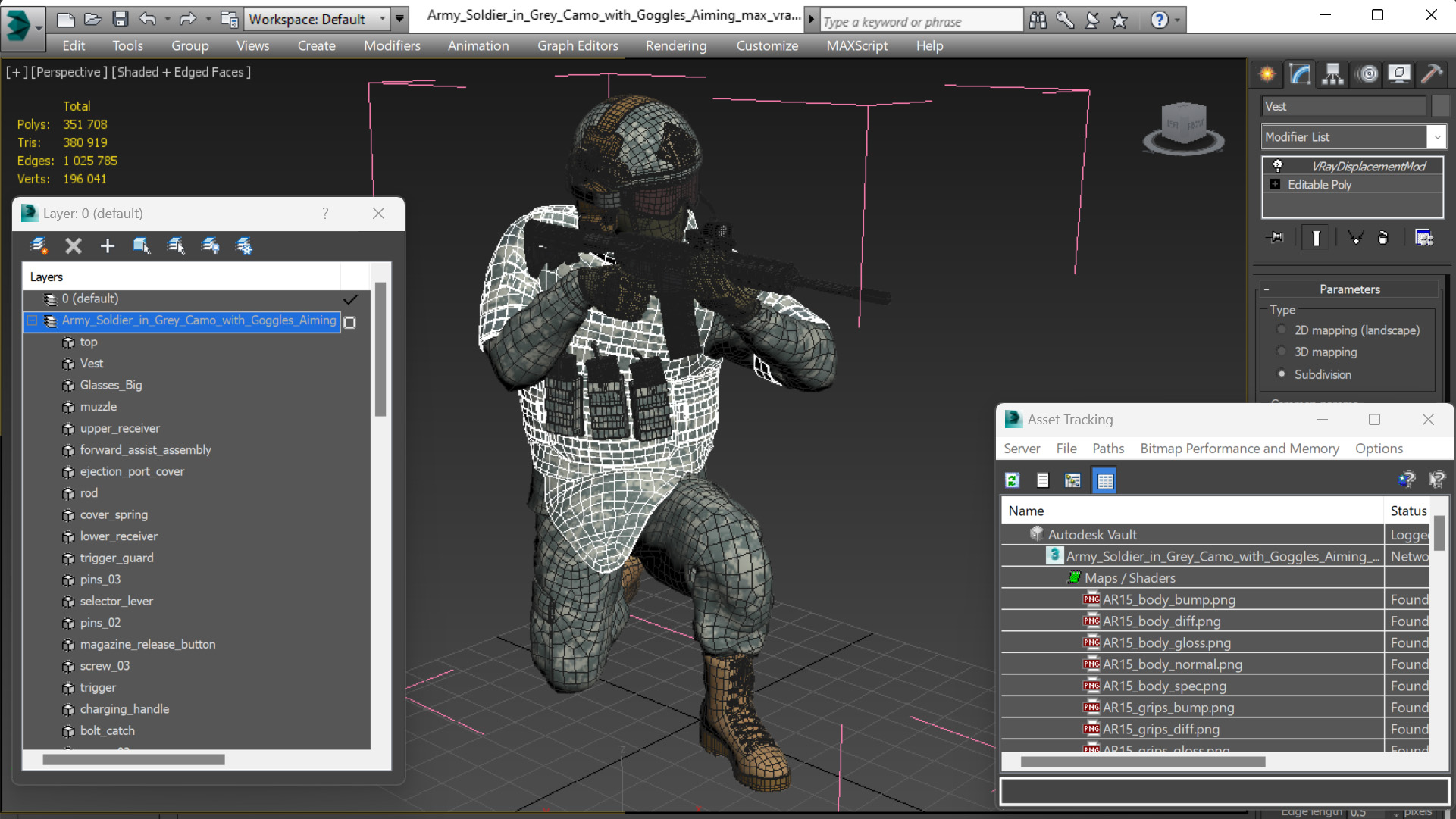Open the Hierarchy command panel tab
The width and height of the screenshot is (1456, 819).
tap(1332, 73)
